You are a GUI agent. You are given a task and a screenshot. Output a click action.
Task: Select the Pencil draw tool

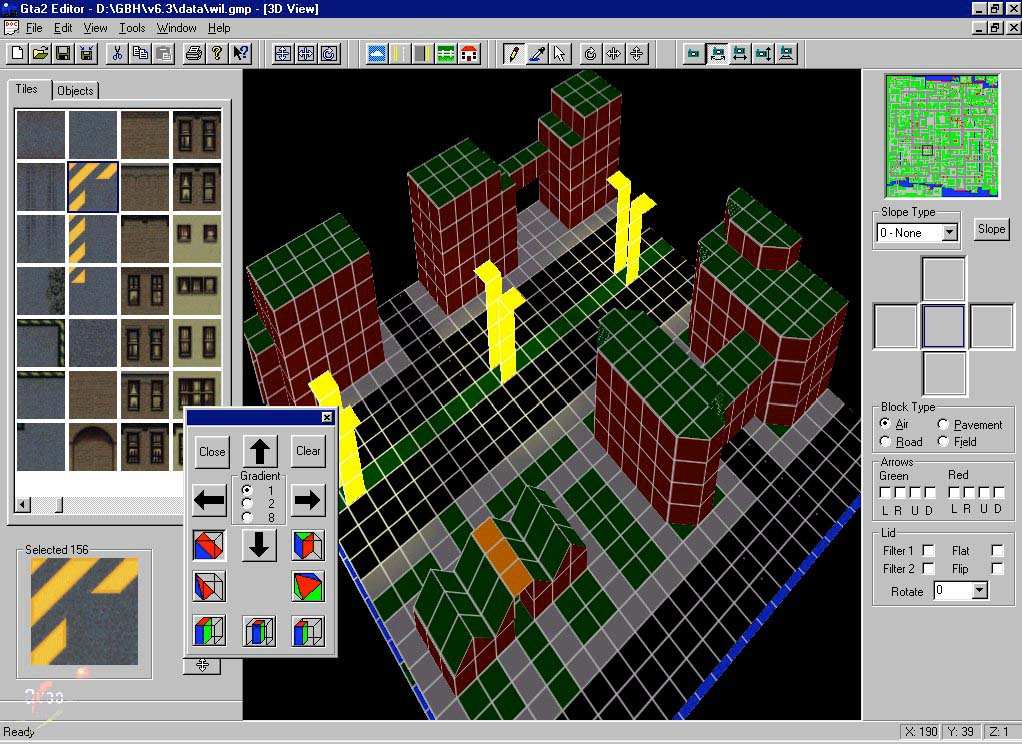point(514,53)
